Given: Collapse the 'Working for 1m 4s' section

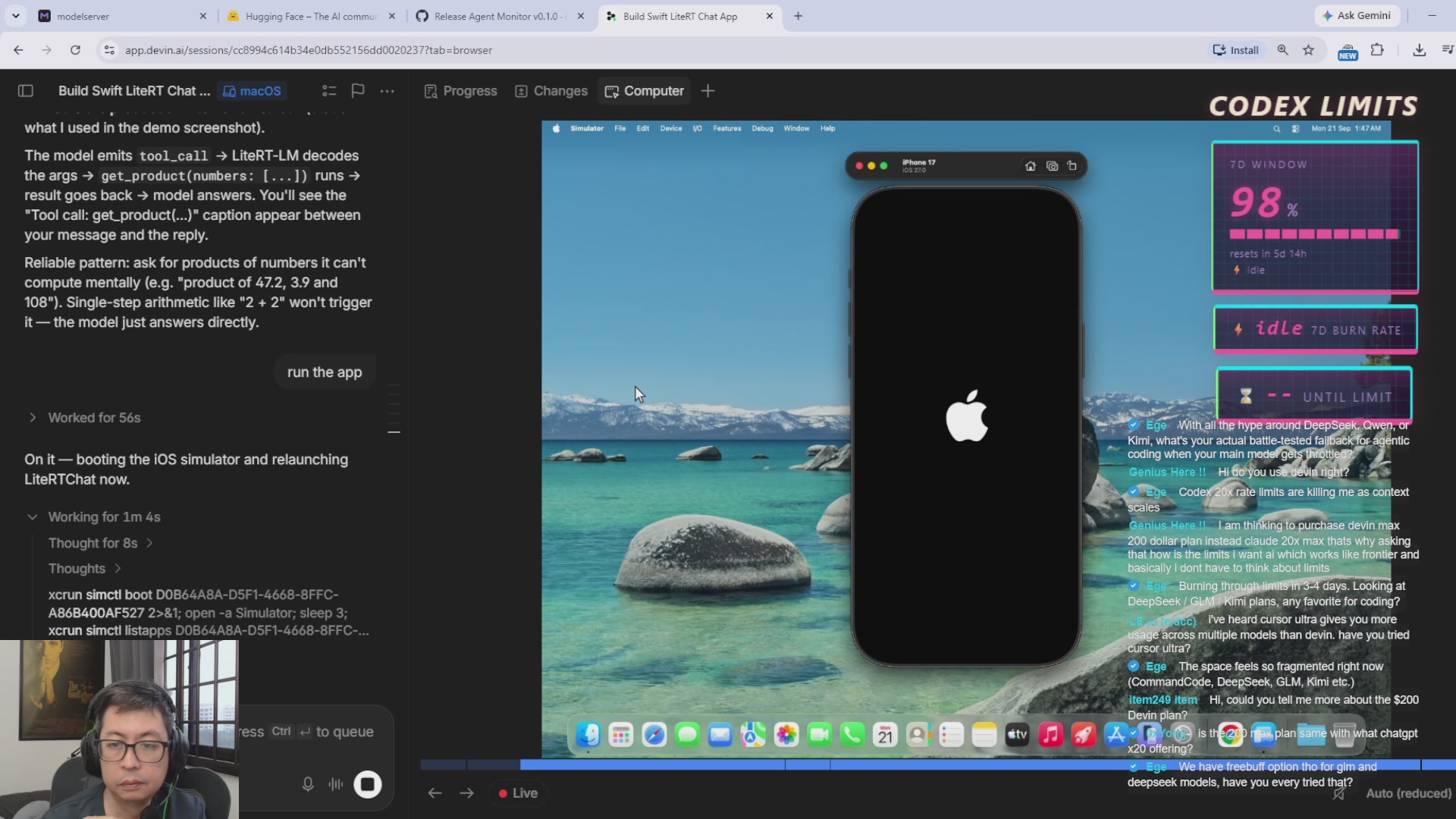Looking at the screenshot, I should (95, 517).
